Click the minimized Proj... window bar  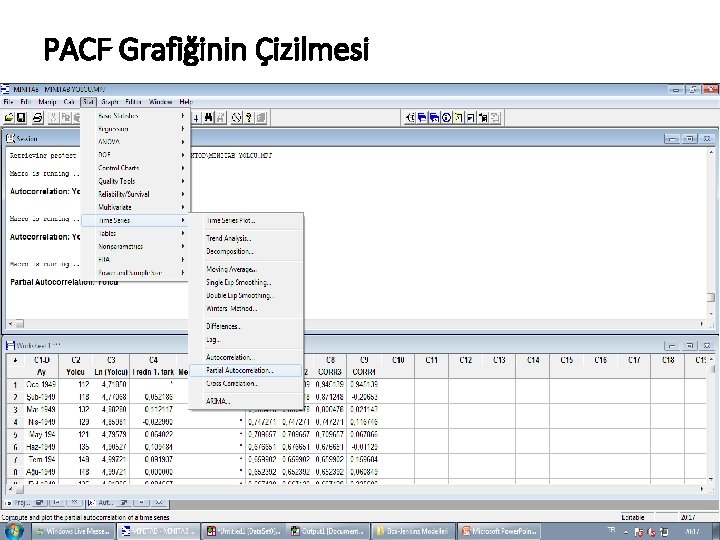[43, 503]
